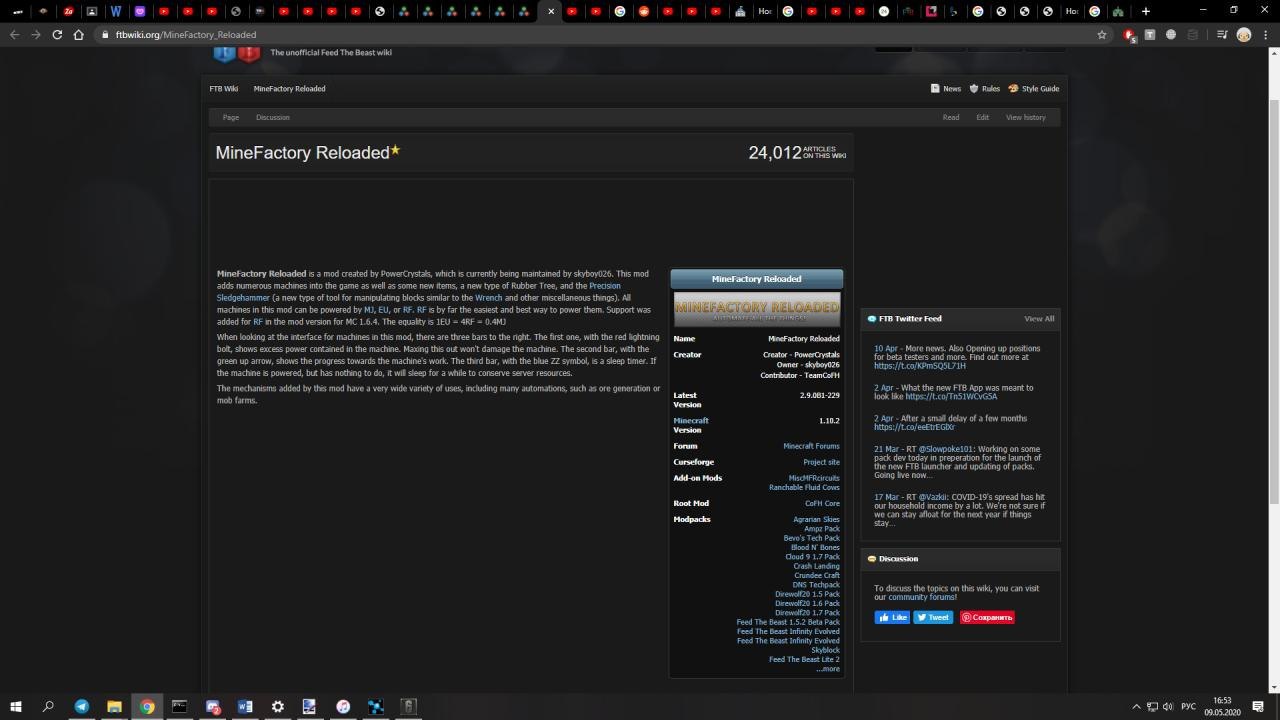Reload the page with the refresh icon

(57, 34)
